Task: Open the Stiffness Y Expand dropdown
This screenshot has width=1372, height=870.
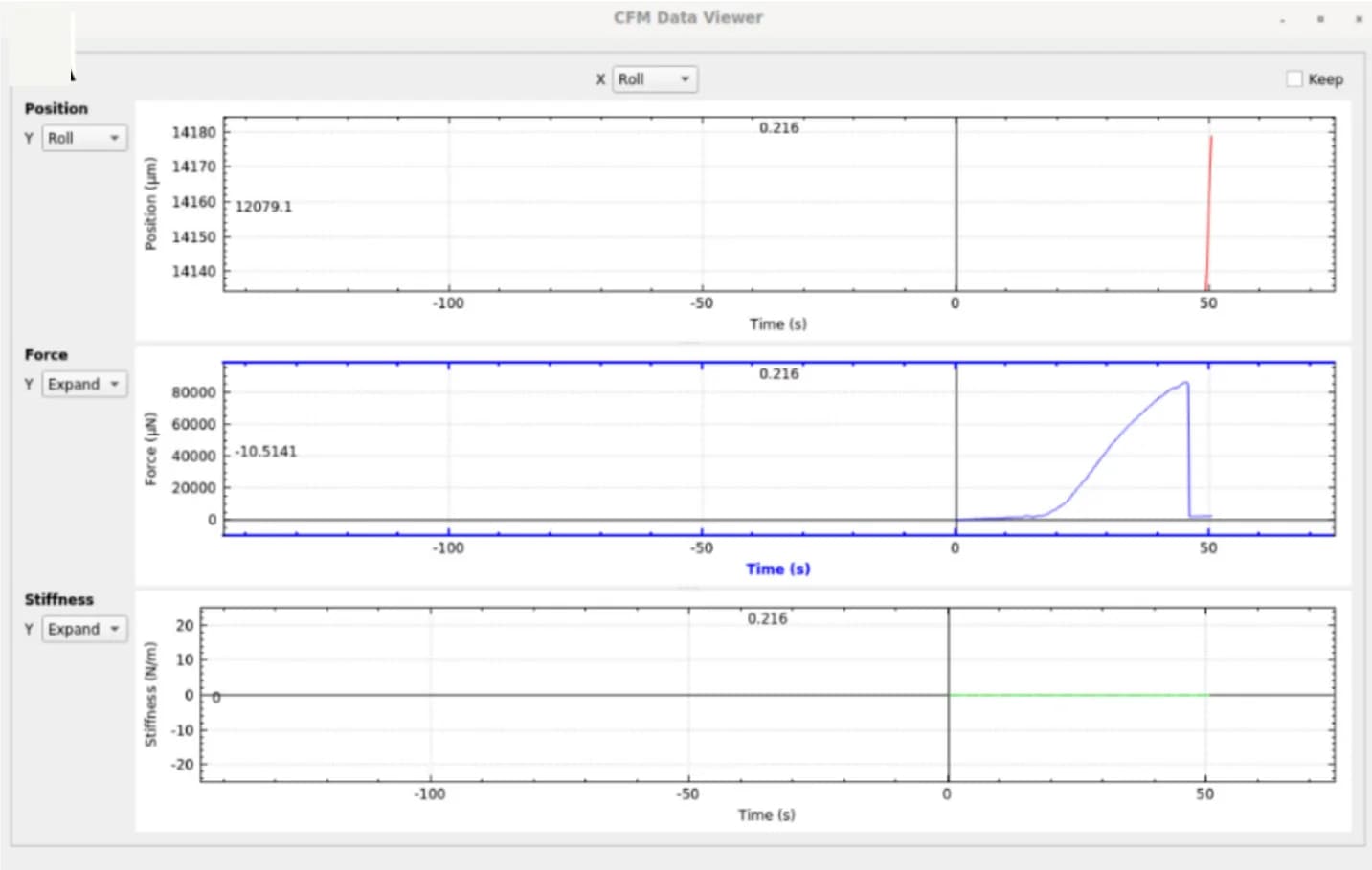Action: 84,629
